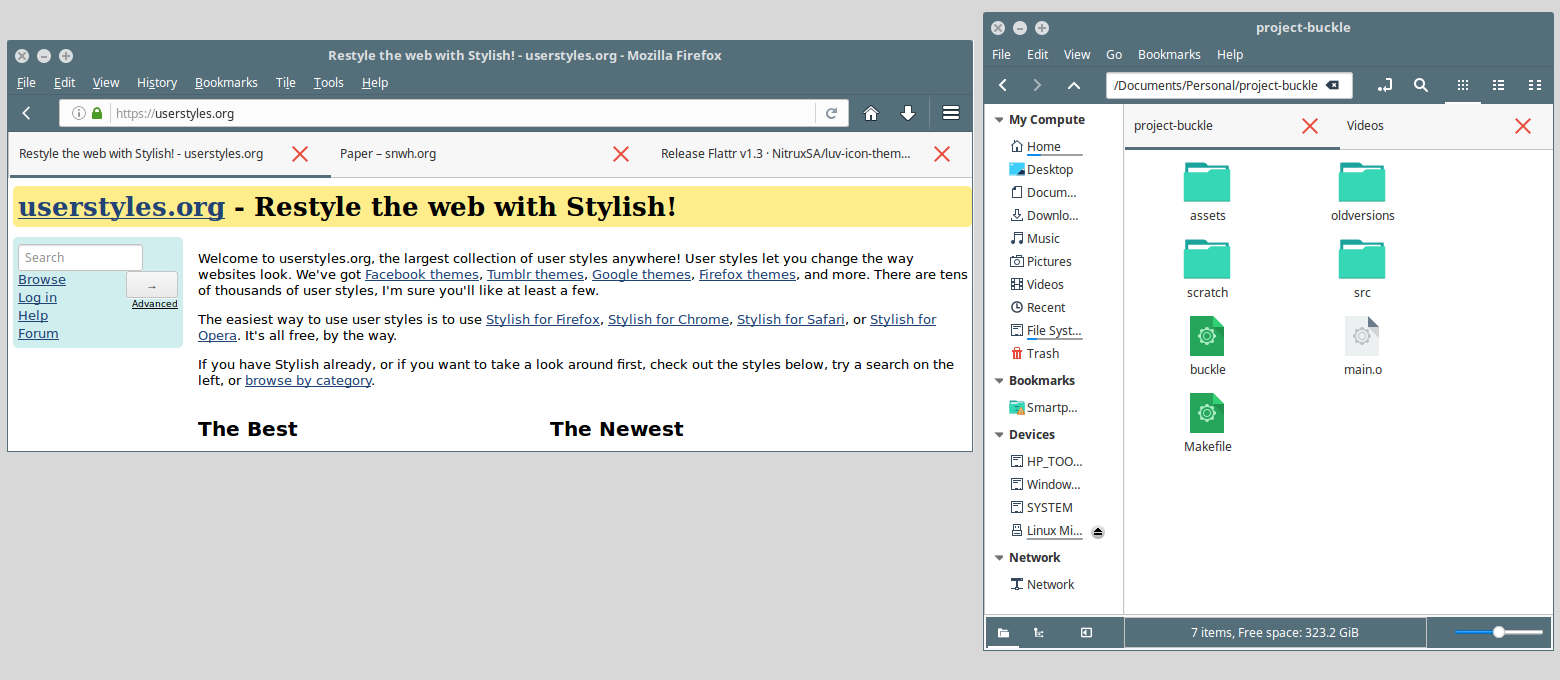
Task: Select the buckle executable file
Action: [x=1207, y=345]
